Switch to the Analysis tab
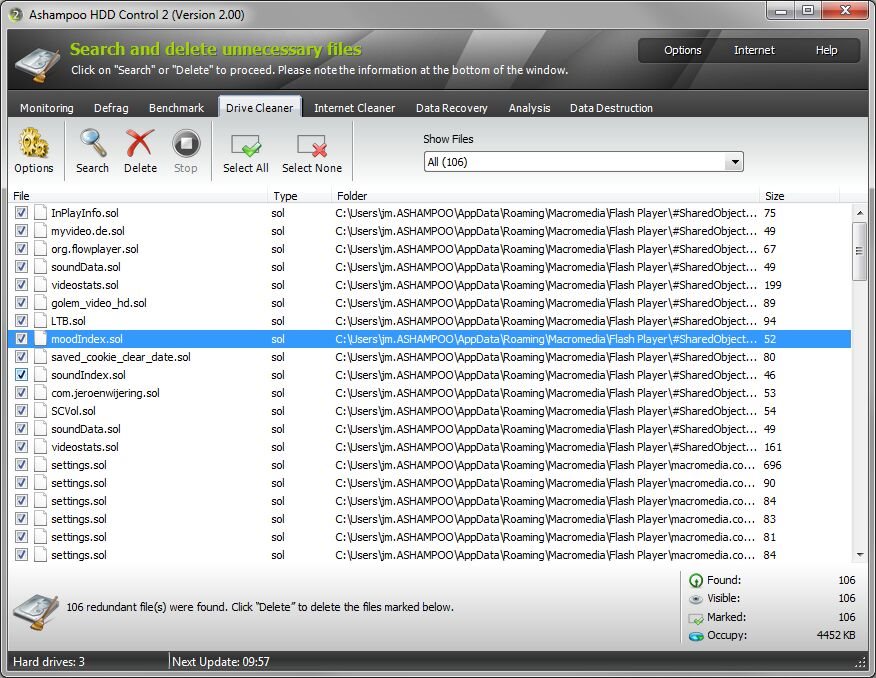Viewport: 876px width, 678px height. [x=529, y=108]
